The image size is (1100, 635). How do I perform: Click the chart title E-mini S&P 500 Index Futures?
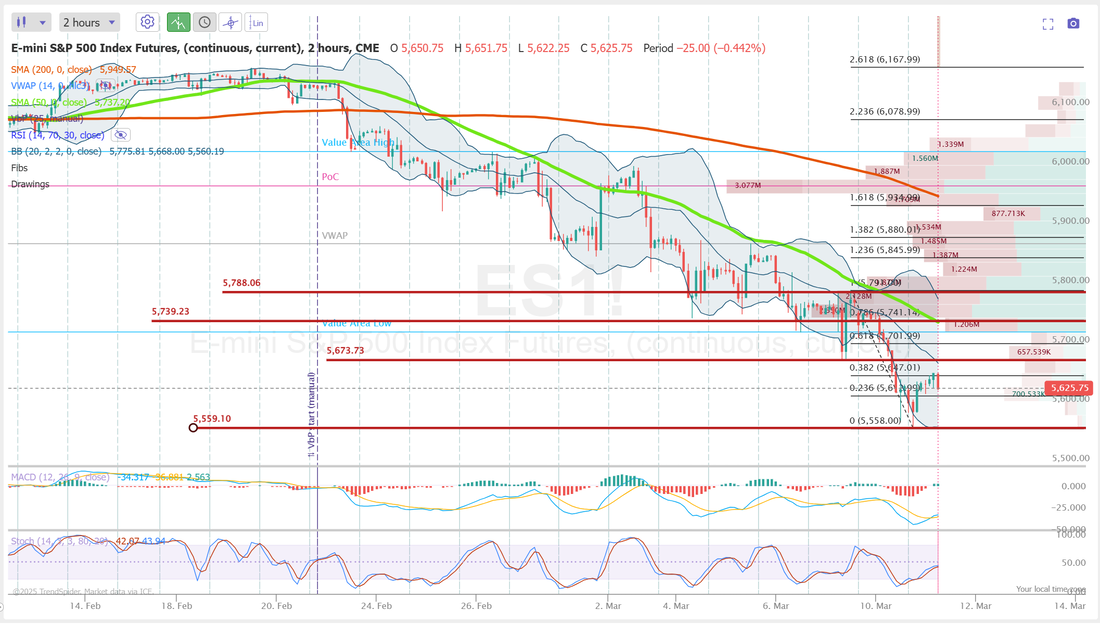tap(195, 48)
